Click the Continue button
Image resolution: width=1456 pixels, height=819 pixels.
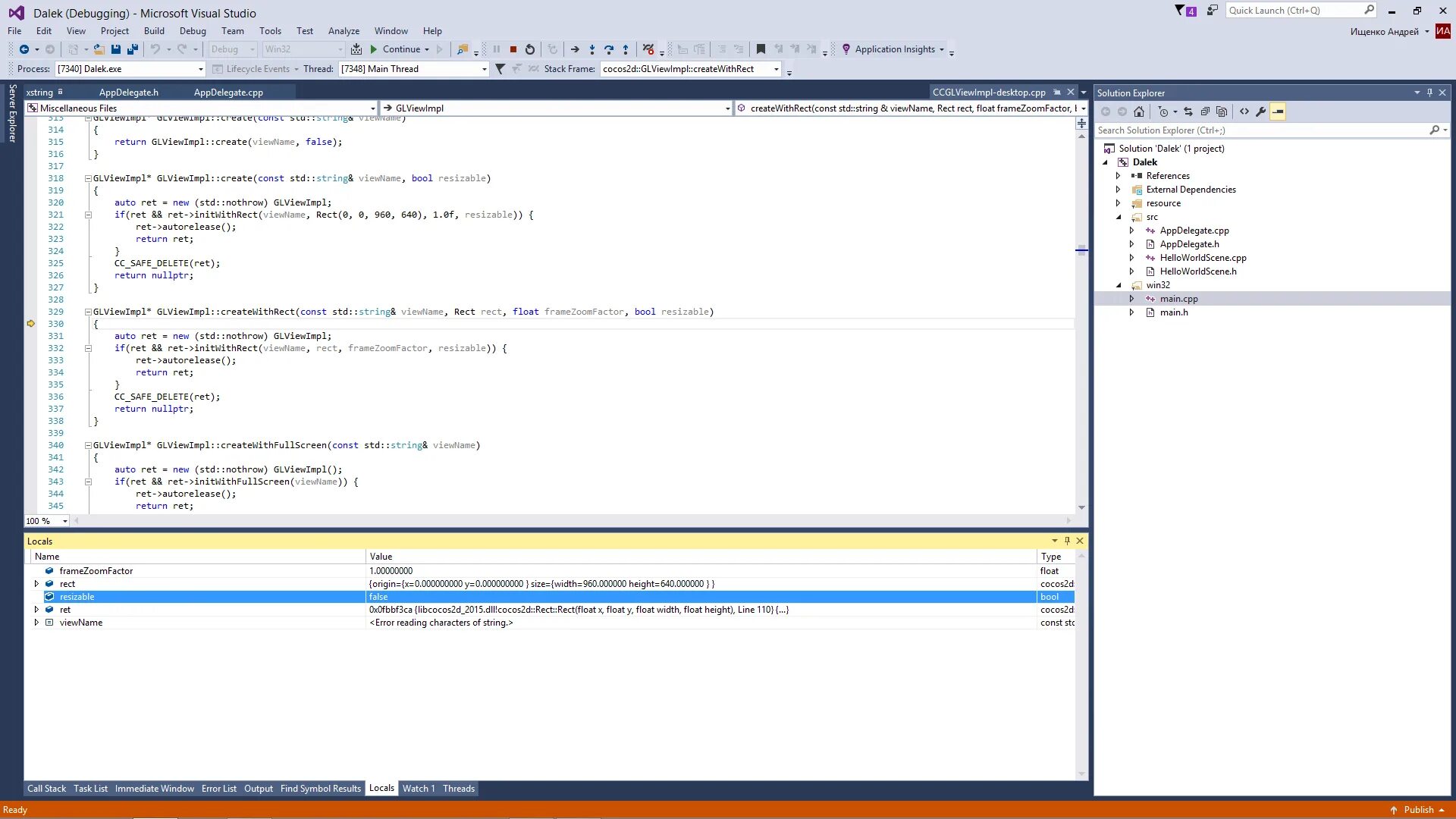(x=400, y=49)
